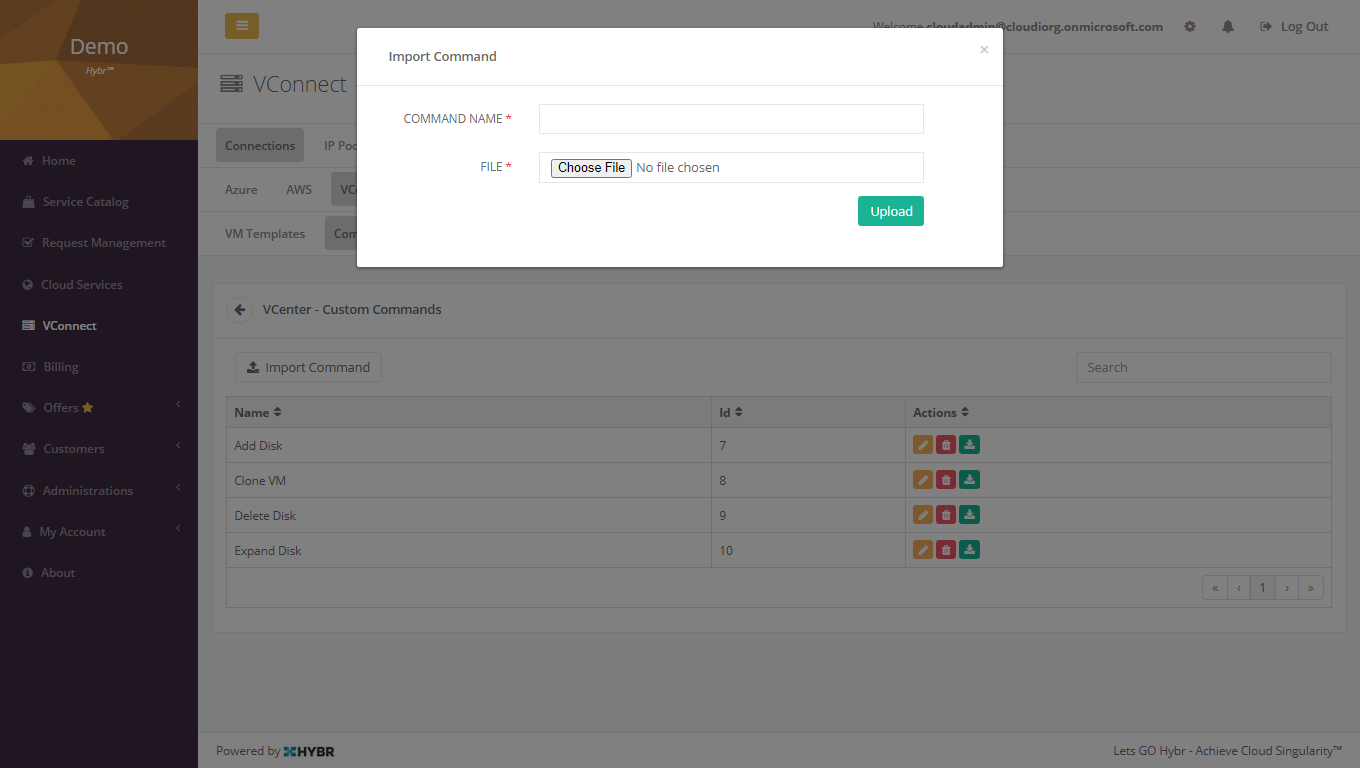Sort the table by Name column
The image size is (1360, 768).
[258, 412]
